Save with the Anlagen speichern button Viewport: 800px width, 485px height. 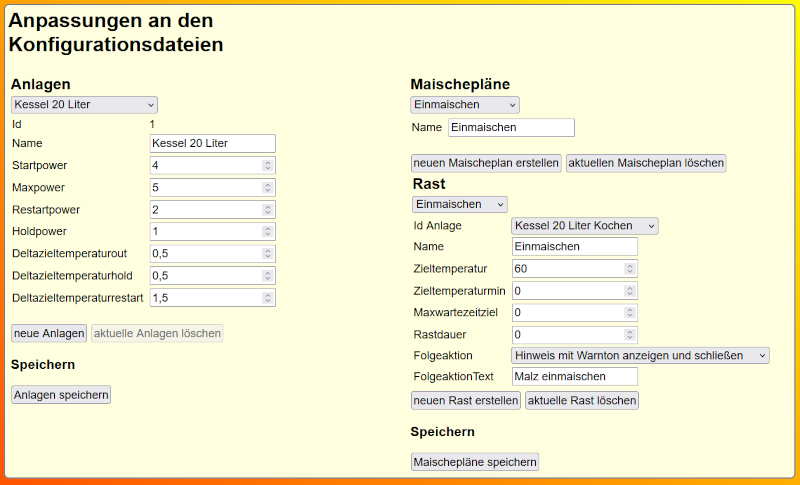tap(61, 395)
